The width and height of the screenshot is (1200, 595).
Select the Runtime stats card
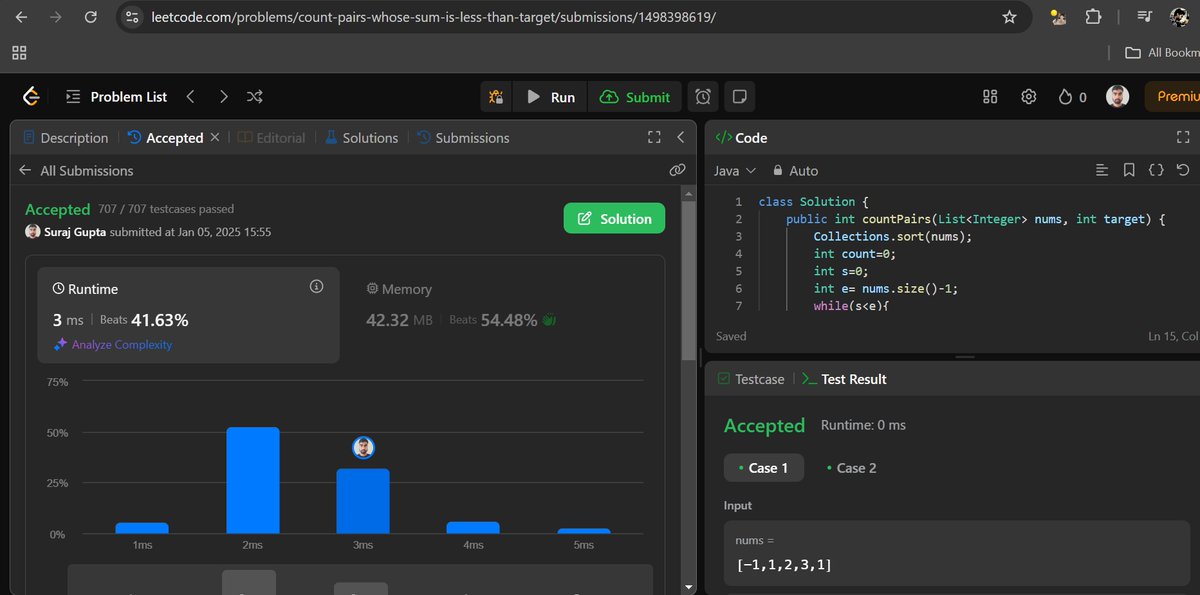[x=189, y=315]
